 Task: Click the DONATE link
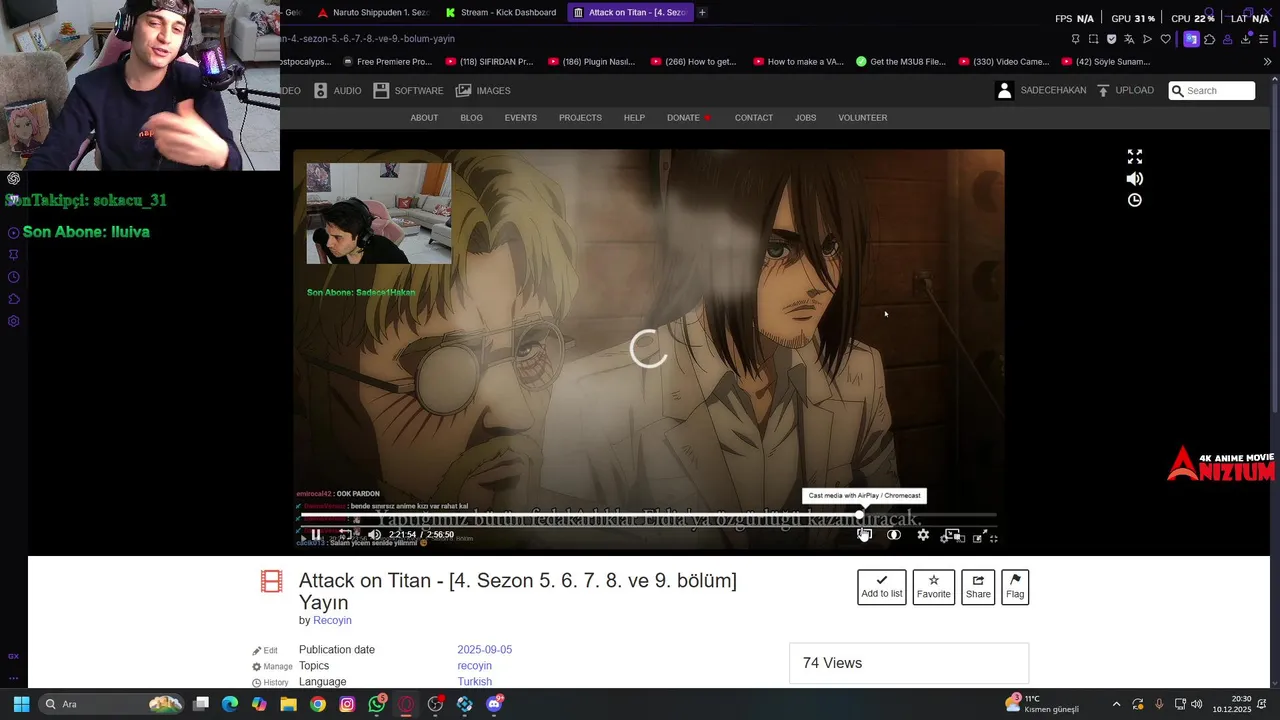coord(688,118)
